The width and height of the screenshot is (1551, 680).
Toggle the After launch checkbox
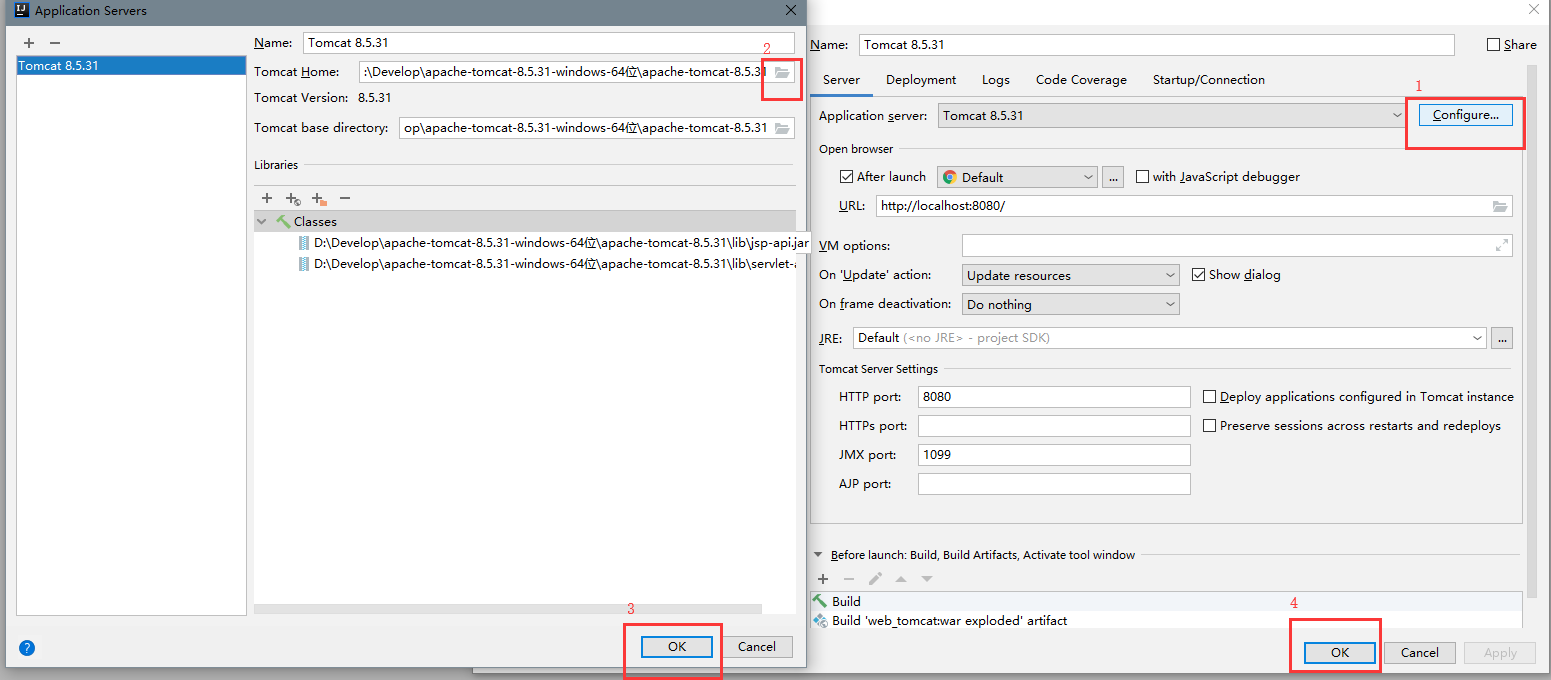pos(847,177)
